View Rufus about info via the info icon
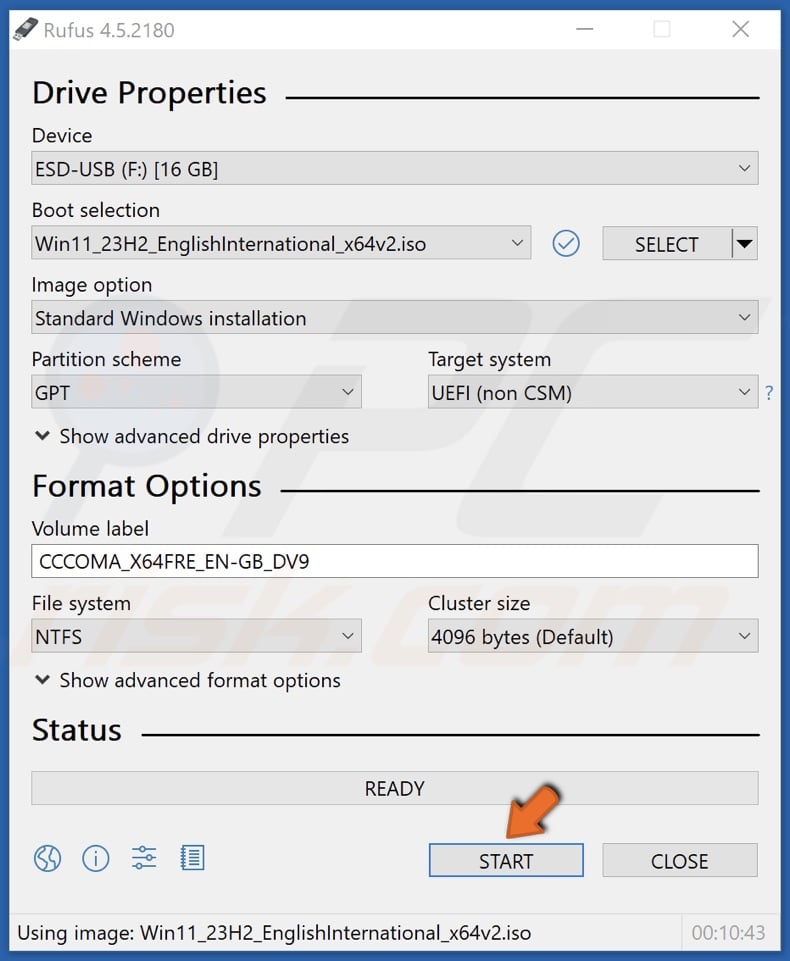The image size is (790, 961). pyautogui.click(x=95, y=858)
